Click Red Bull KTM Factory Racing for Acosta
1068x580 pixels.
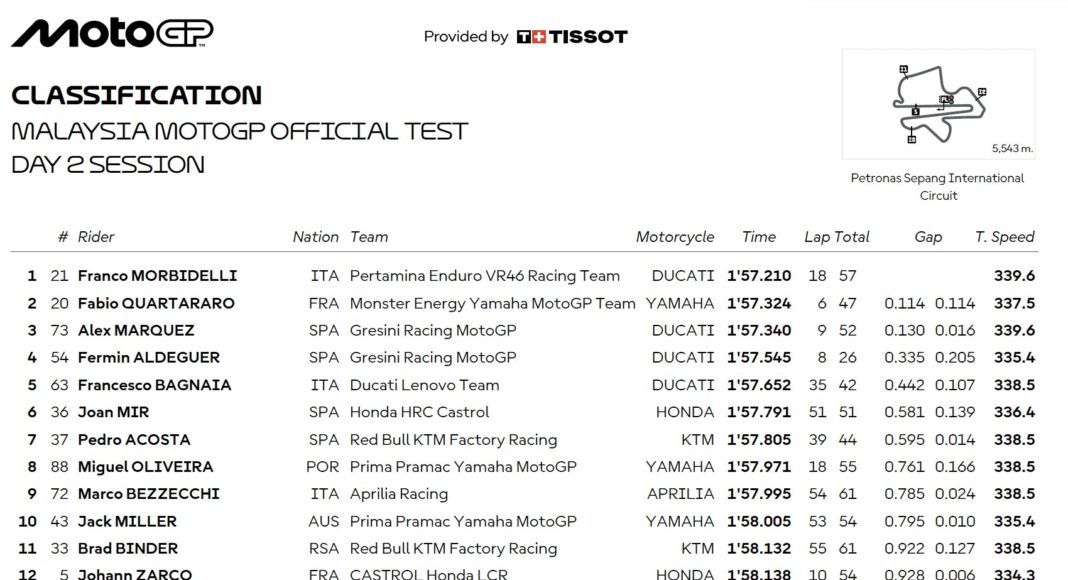pyautogui.click(x=453, y=439)
